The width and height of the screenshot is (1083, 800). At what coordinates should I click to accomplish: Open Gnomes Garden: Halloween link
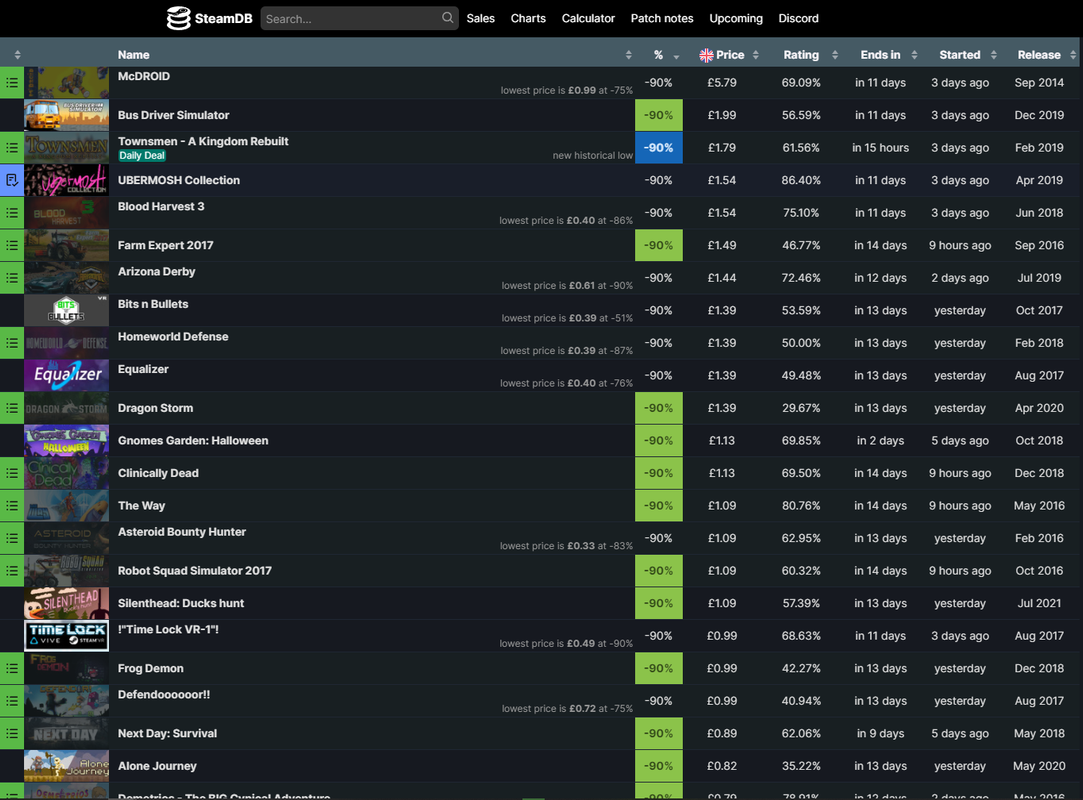click(193, 441)
